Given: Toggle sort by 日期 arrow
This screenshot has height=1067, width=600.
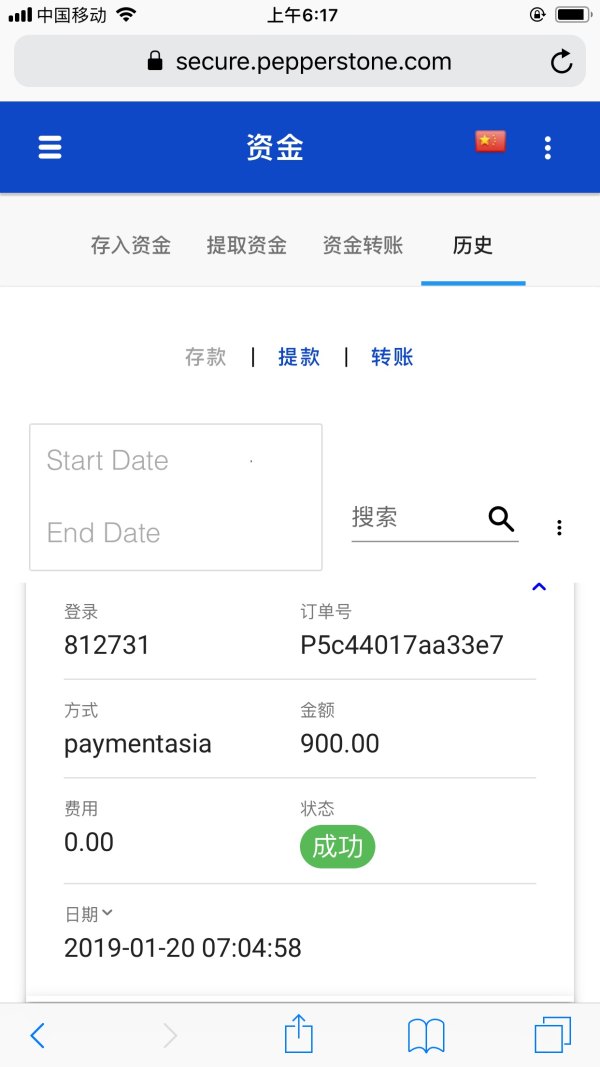Looking at the screenshot, I should click(x=107, y=912).
